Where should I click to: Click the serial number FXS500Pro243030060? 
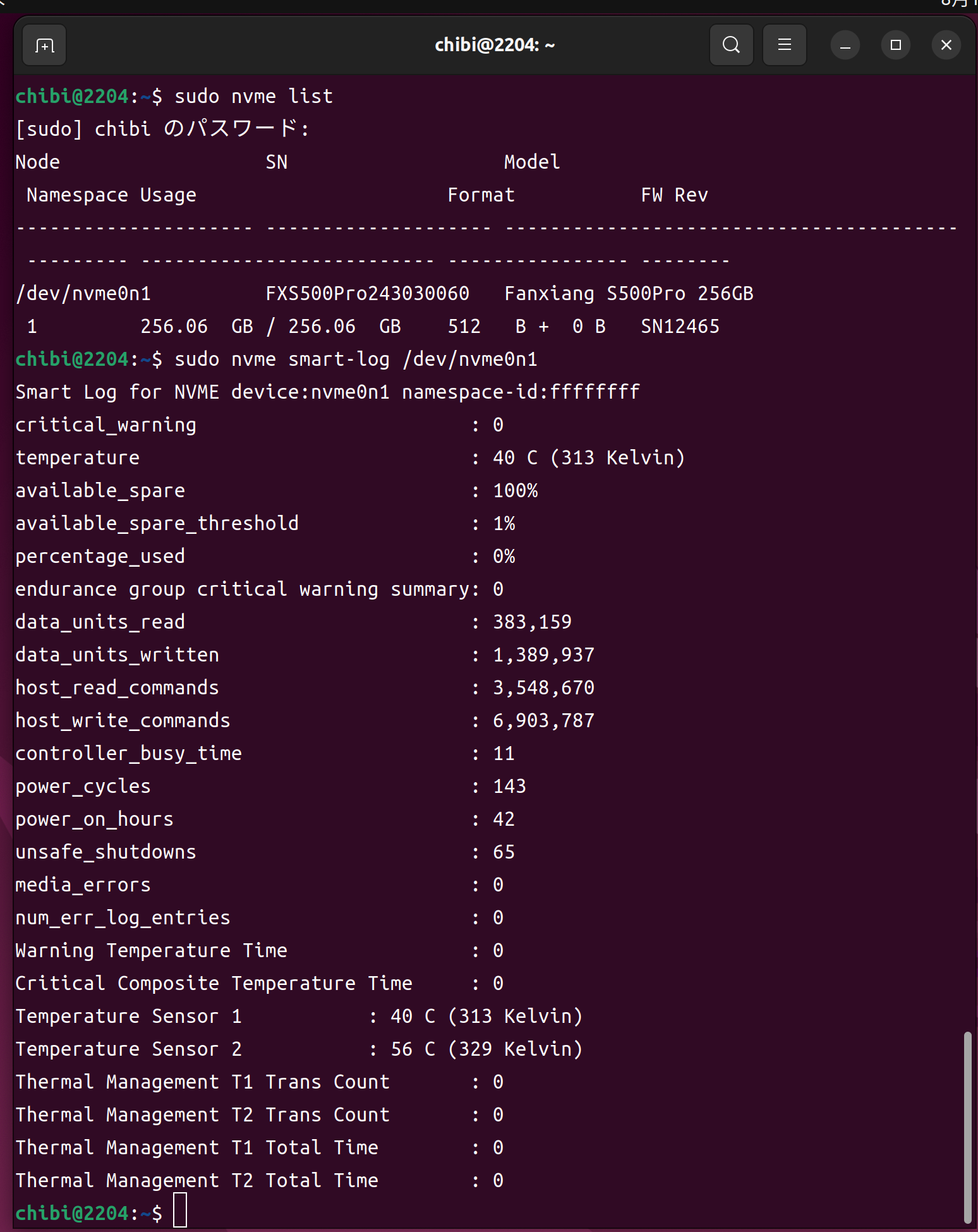(x=367, y=294)
